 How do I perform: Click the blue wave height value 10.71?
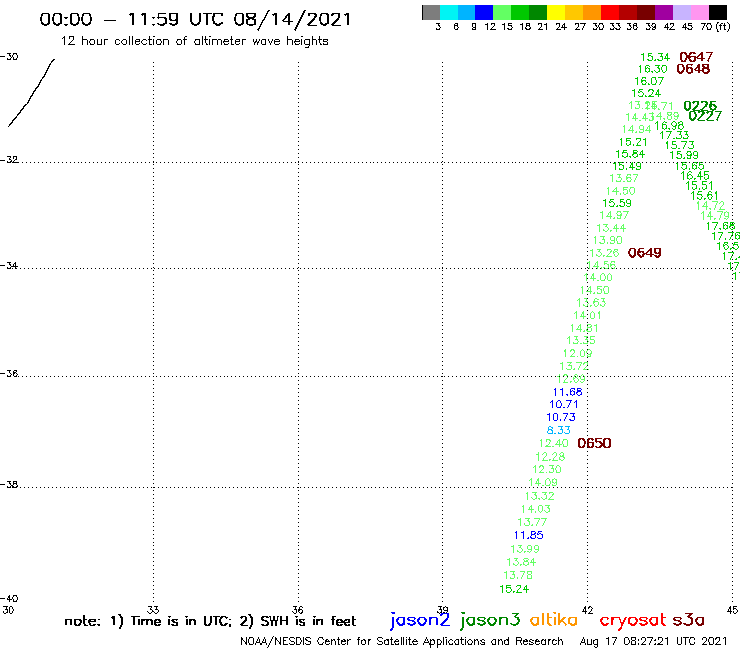pyautogui.click(x=563, y=405)
